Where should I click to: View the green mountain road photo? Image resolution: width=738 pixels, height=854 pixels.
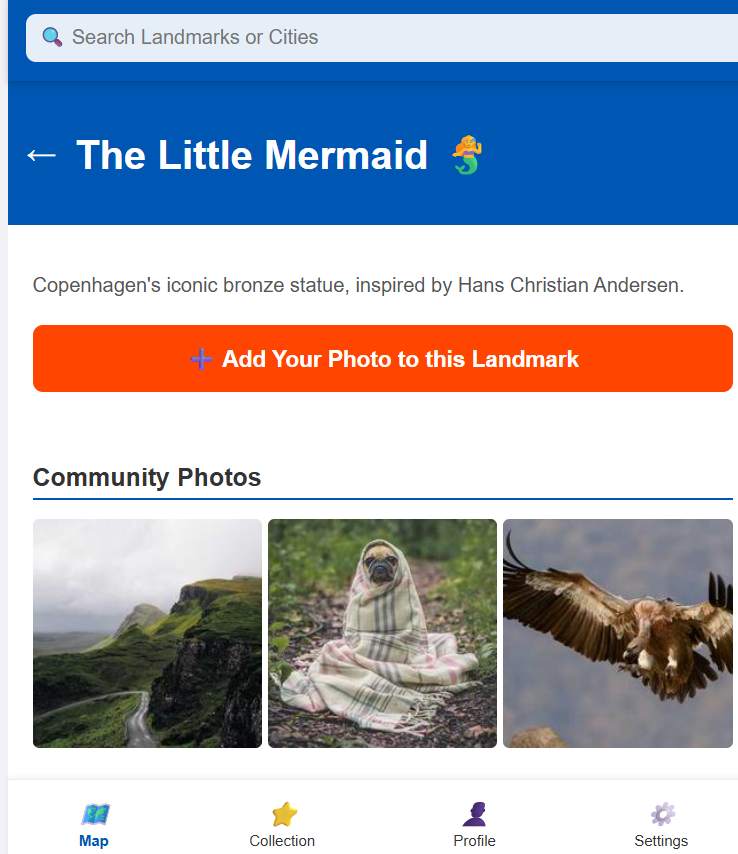click(x=147, y=633)
